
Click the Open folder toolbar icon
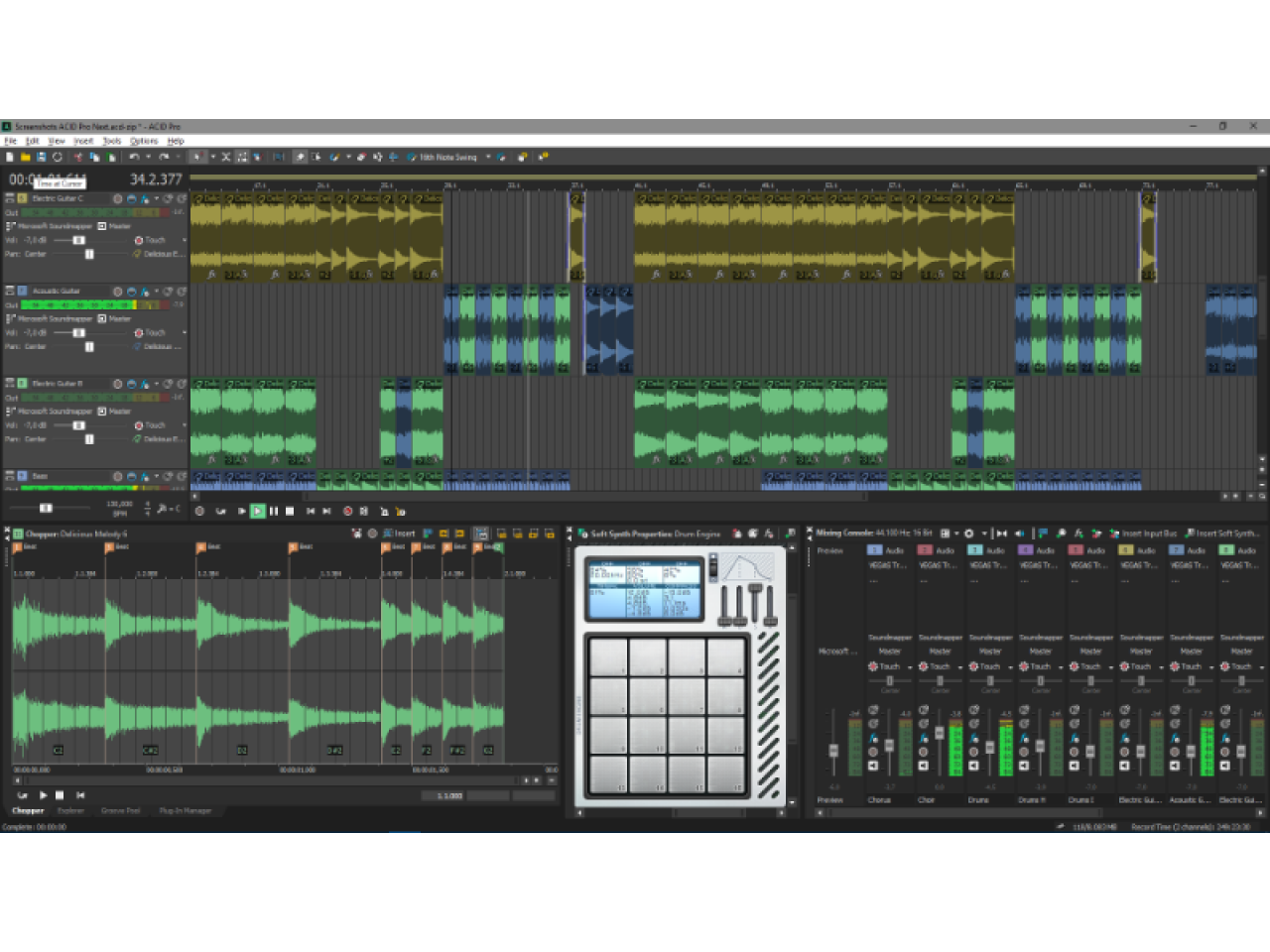[x=26, y=157]
